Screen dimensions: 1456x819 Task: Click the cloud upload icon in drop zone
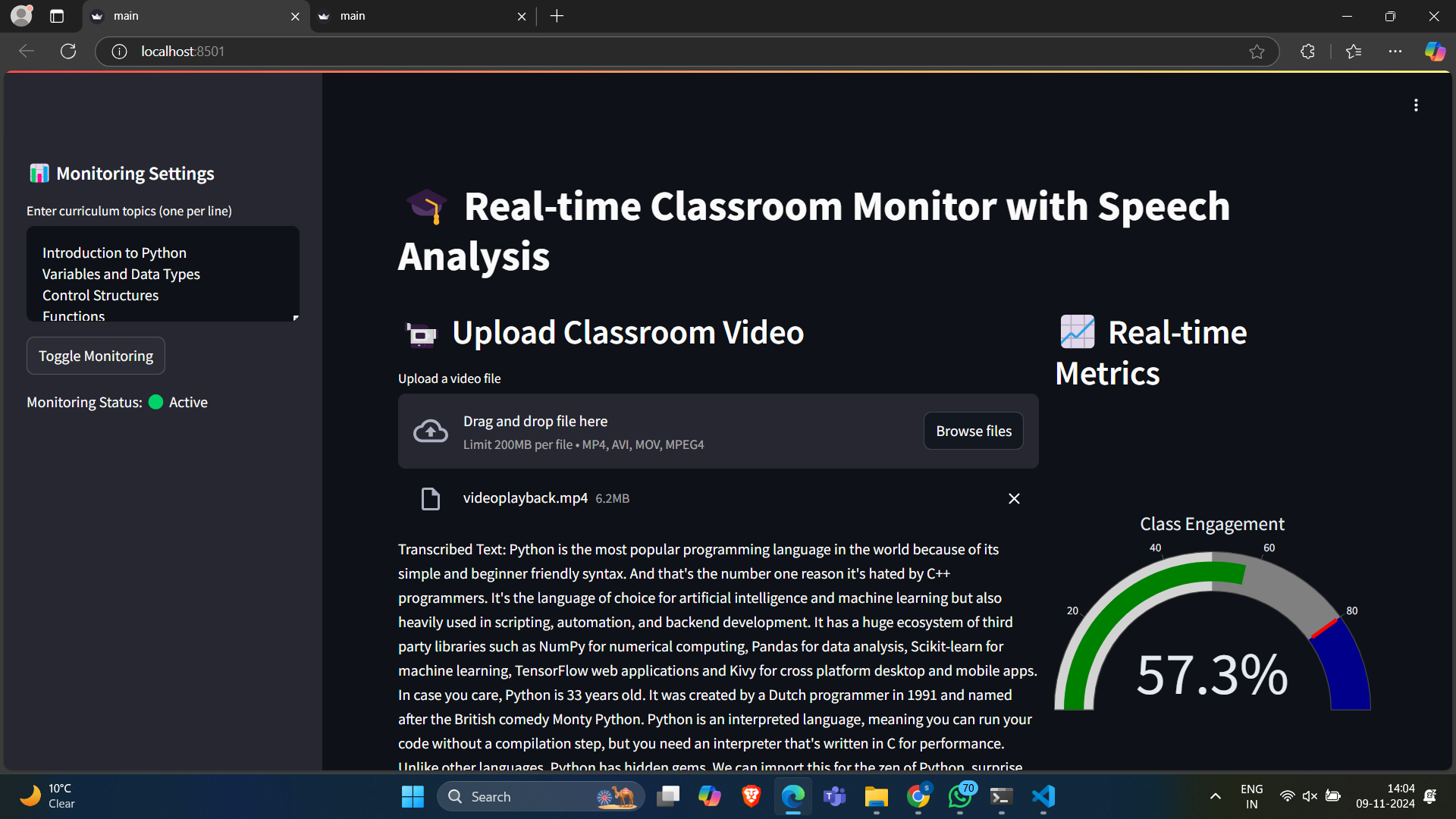point(430,431)
